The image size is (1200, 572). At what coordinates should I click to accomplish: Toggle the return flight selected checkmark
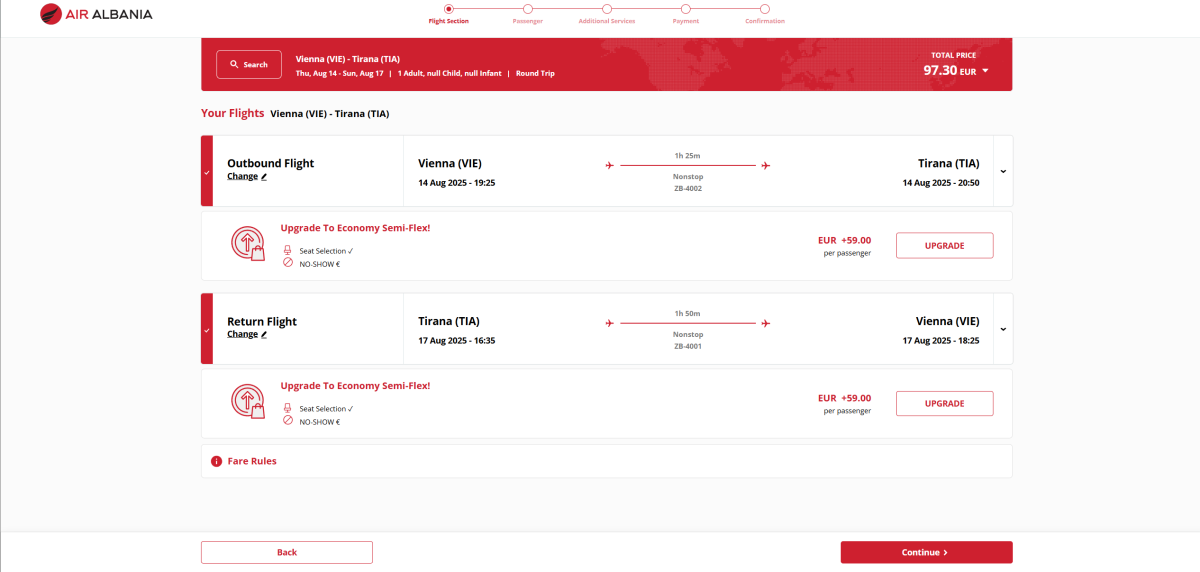tap(207, 329)
